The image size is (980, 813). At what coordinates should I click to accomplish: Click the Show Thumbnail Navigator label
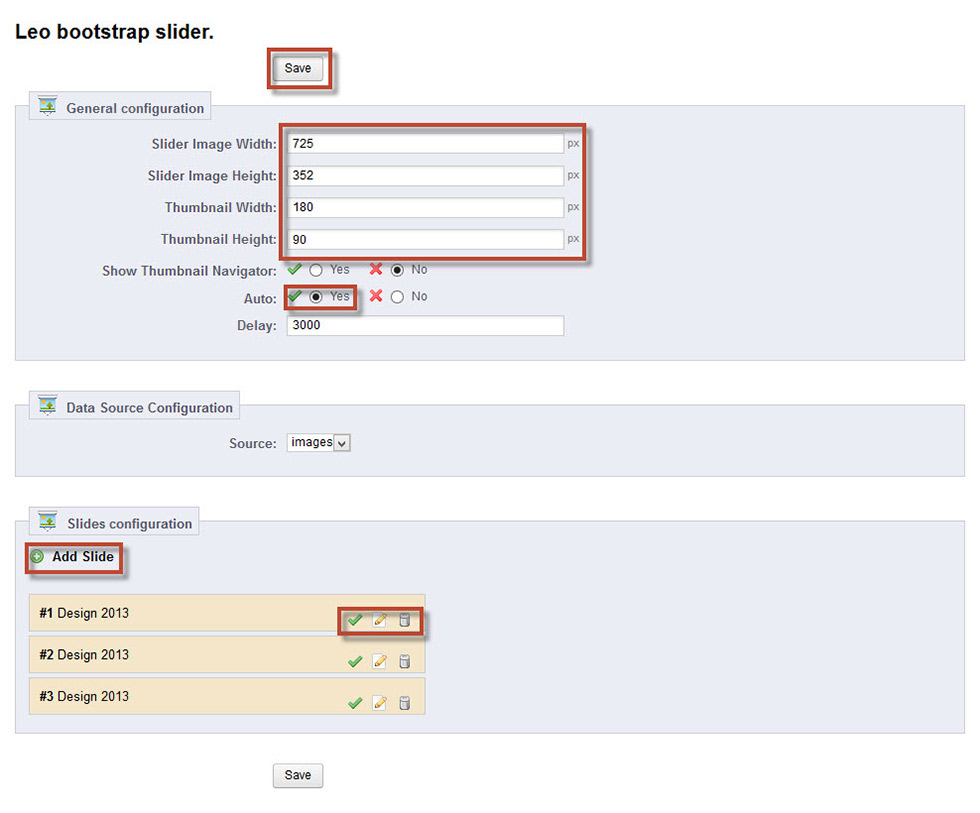(x=189, y=271)
